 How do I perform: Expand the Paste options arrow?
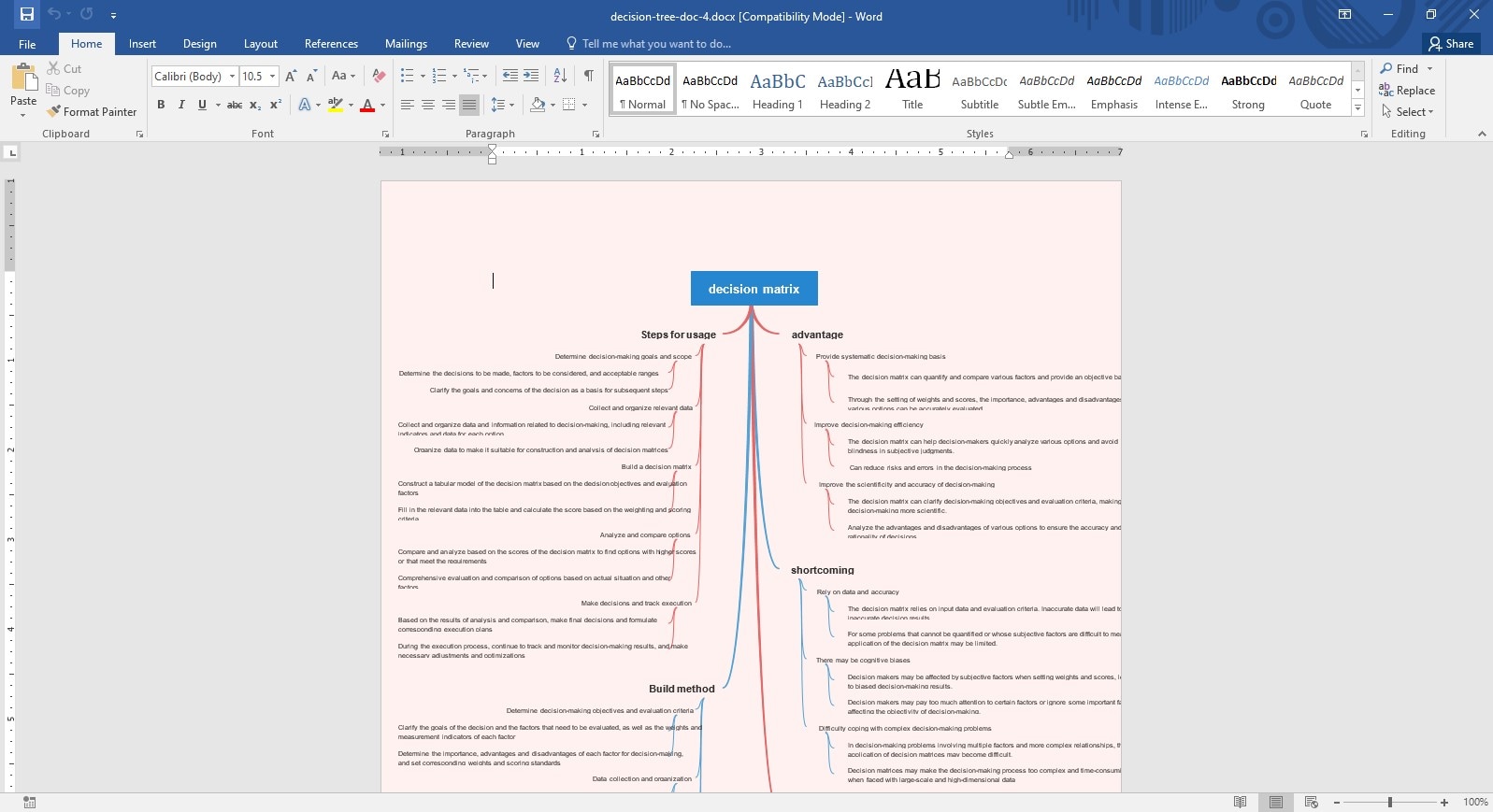pyautogui.click(x=23, y=114)
